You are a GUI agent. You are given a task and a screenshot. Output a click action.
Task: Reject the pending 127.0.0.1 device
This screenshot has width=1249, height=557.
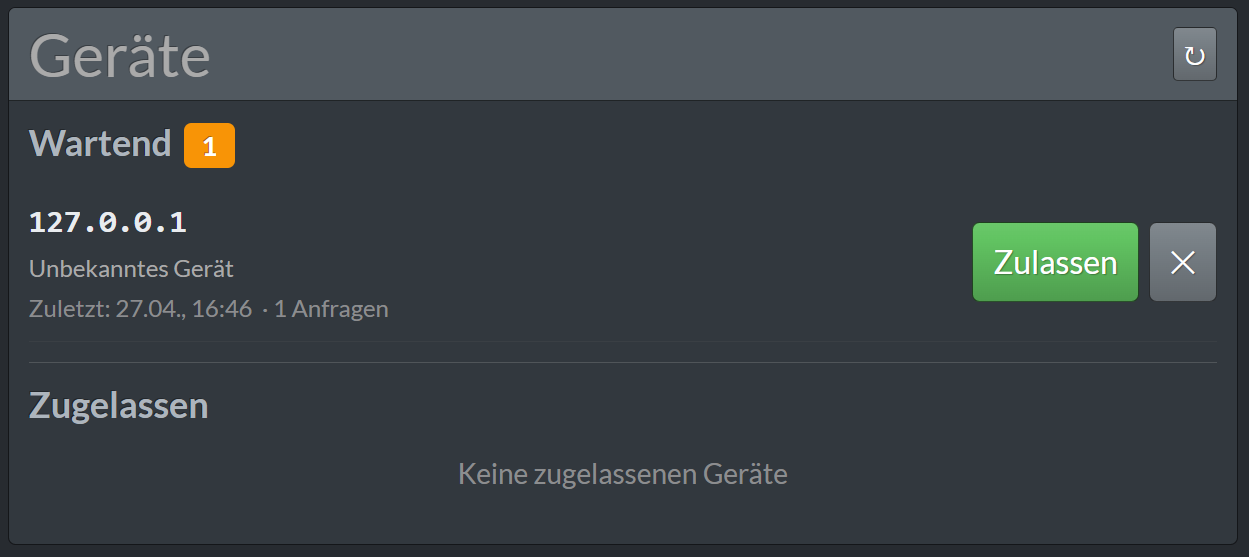click(x=1183, y=262)
